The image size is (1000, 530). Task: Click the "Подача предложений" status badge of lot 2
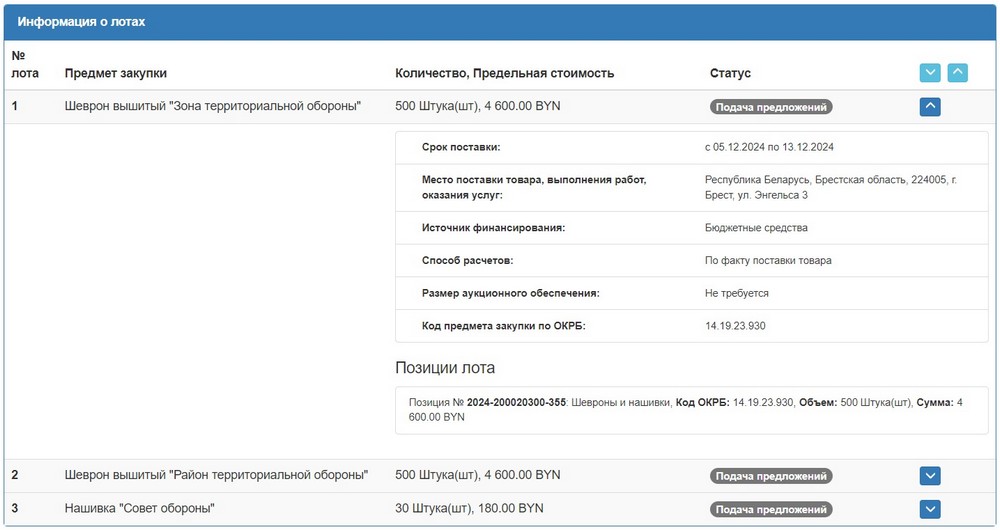(x=771, y=476)
